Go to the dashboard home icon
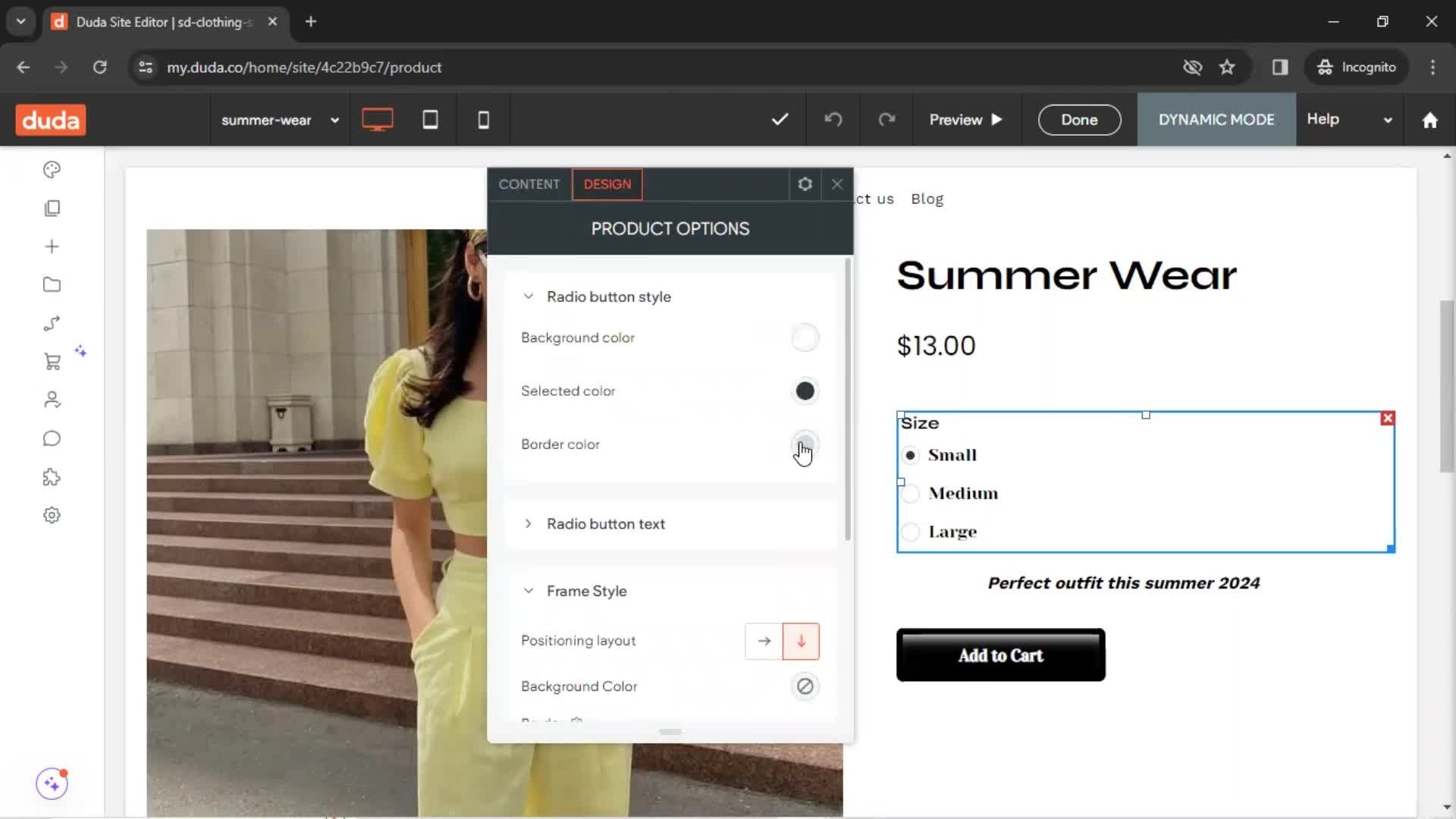The image size is (1456, 819). (1429, 120)
